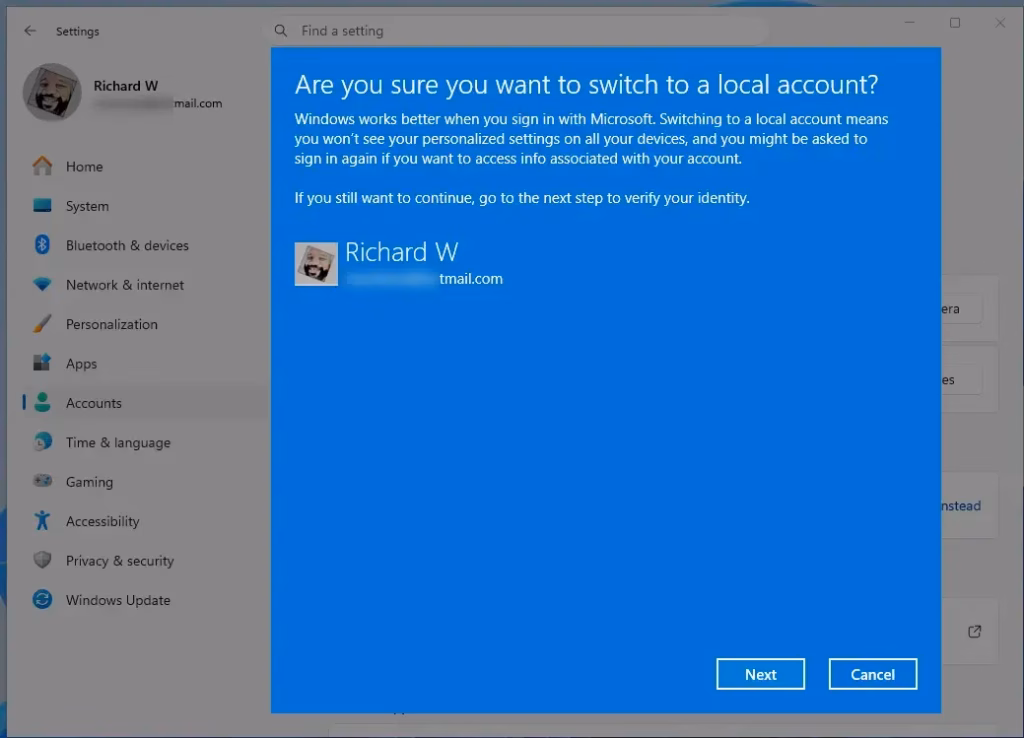Click the Home icon in sidebar
1024x738 pixels.
[42, 166]
